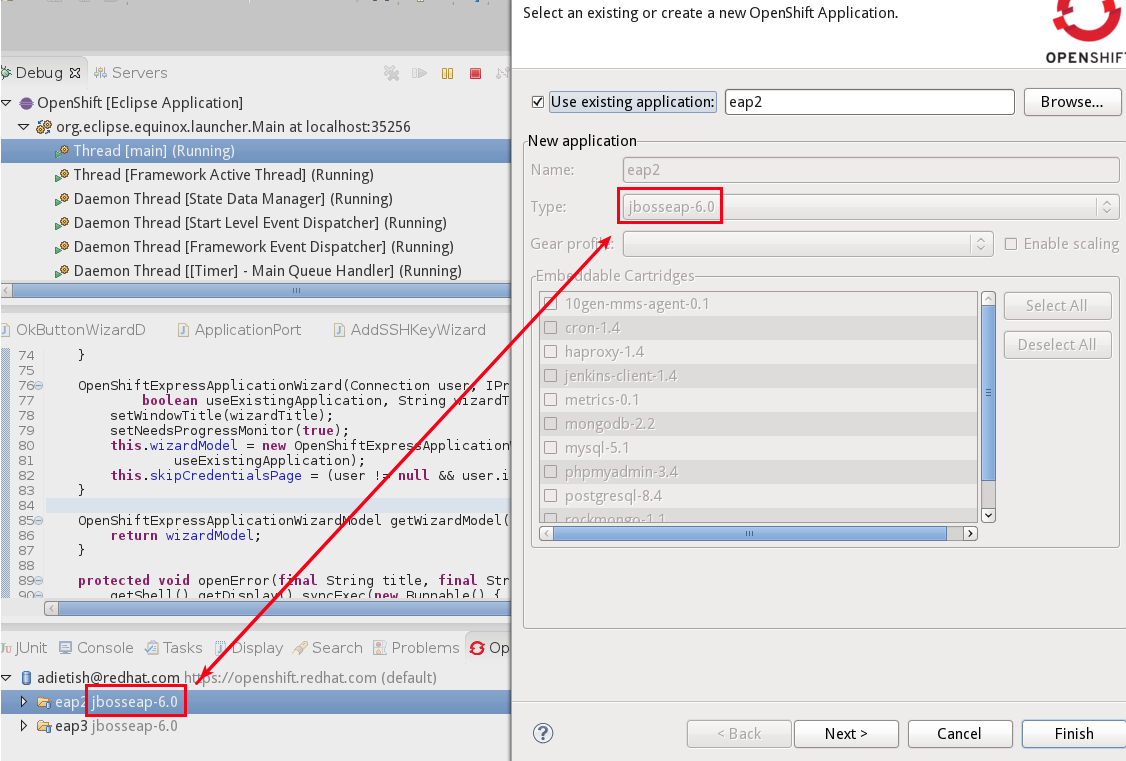Switch to the Display tab

(x=249, y=648)
